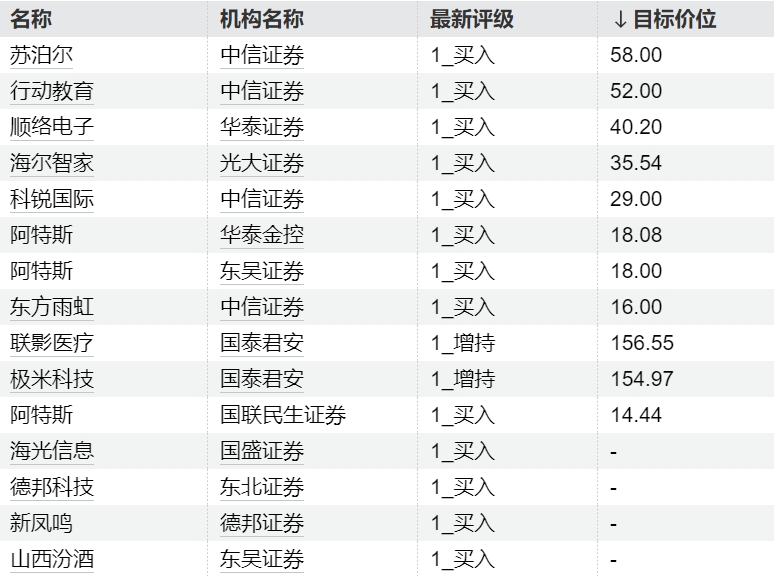Click the 机构名称 column header
The image size is (774, 576).
[x=262, y=19]
